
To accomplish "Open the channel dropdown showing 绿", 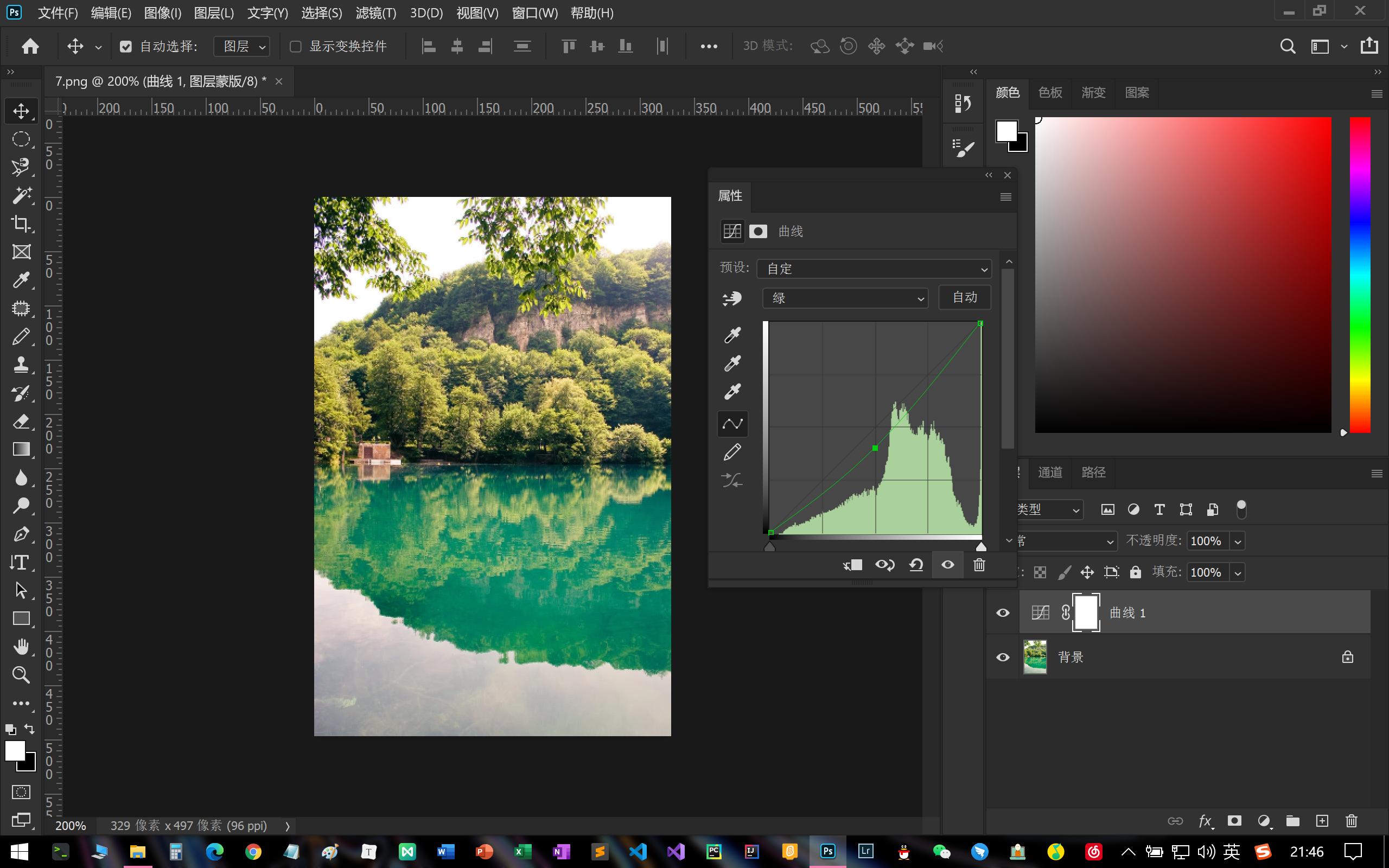I will pos(845,298).
